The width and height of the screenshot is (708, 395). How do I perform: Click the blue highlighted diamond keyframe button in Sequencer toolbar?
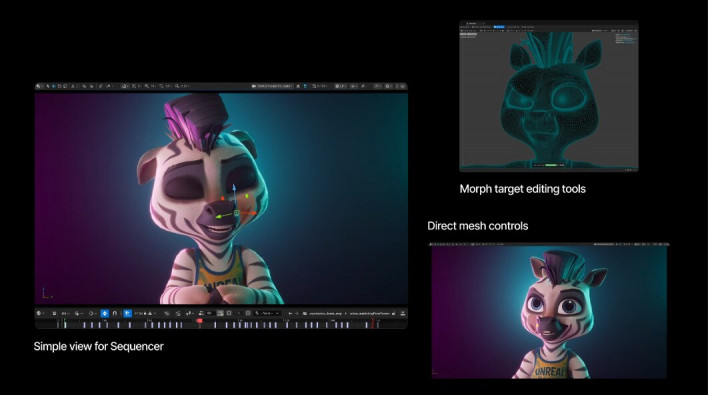[105, 313]
